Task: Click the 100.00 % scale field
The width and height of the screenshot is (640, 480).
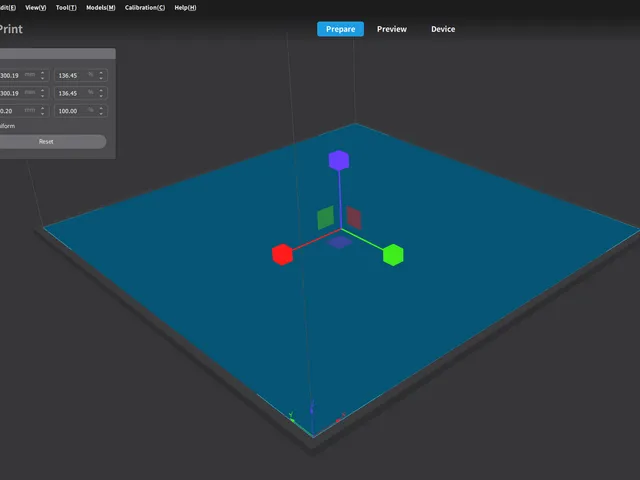Action: click(x=81, y=111)
